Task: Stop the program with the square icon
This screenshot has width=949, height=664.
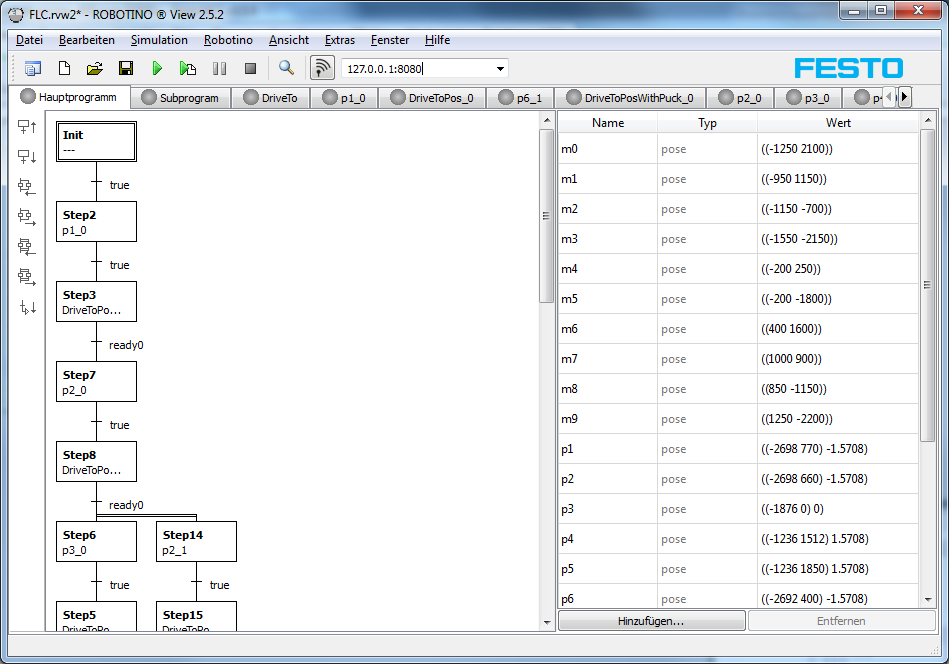Action: (250, 68)
